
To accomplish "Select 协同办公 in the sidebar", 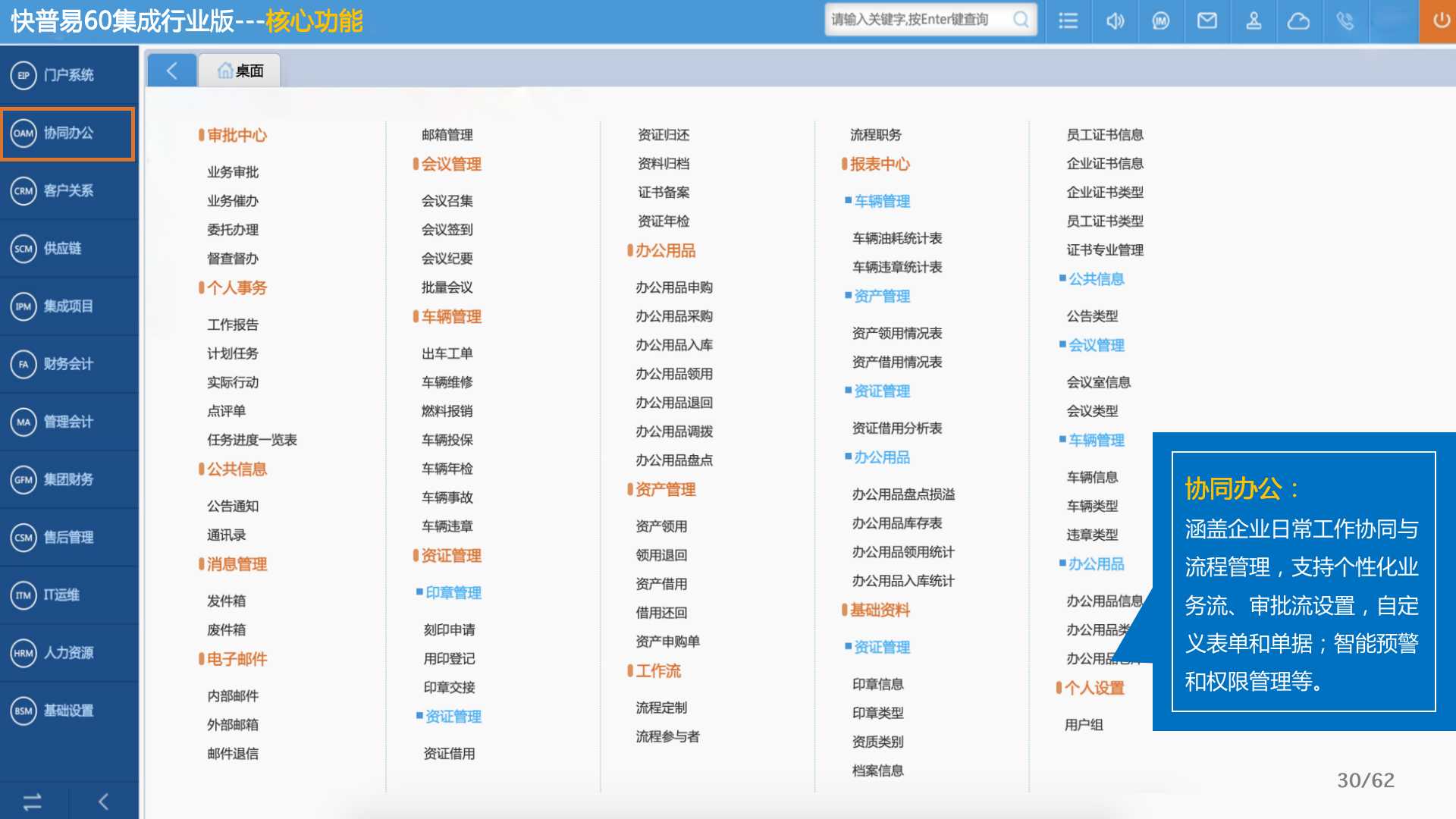I will click(x=68, y=133).
